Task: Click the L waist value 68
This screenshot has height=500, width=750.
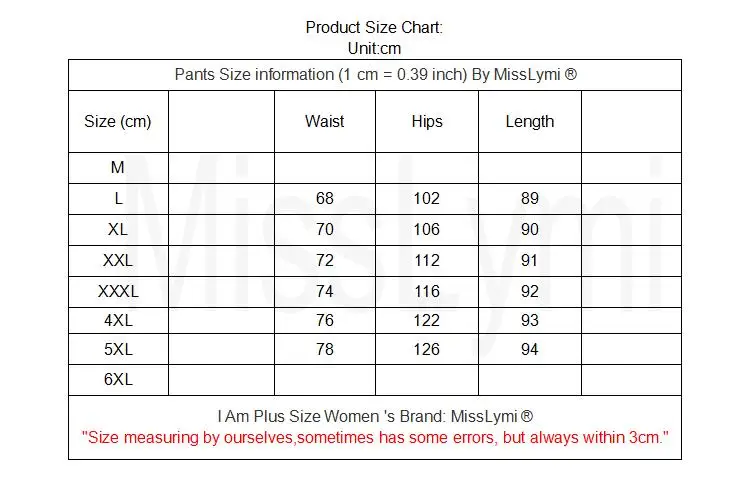Action: click(x=324, y=199)
